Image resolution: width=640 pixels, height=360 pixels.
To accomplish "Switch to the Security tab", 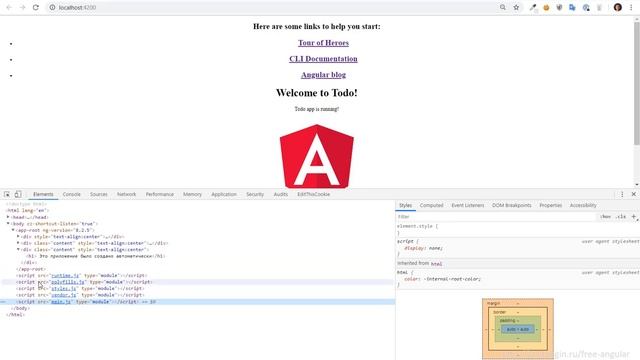I will (x=255, y=194).
